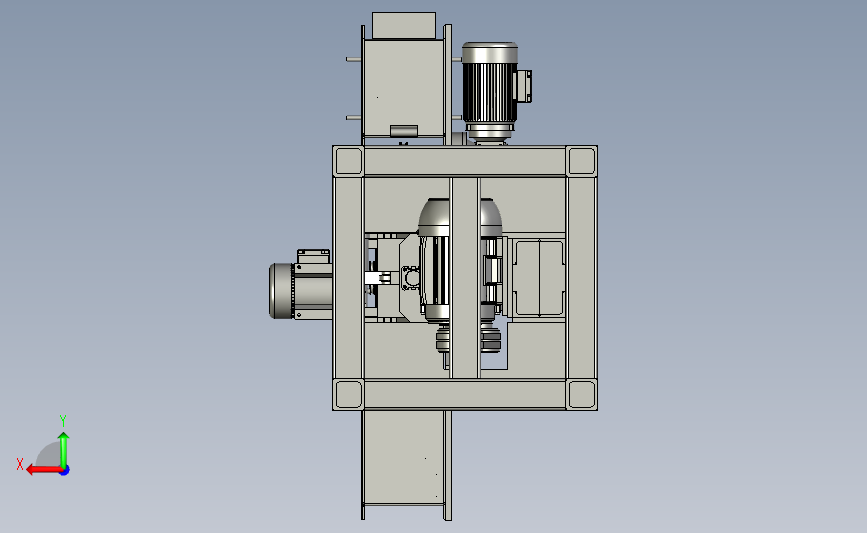
Task: Select the bottom-left corner plate of frame
Action: 348,395
